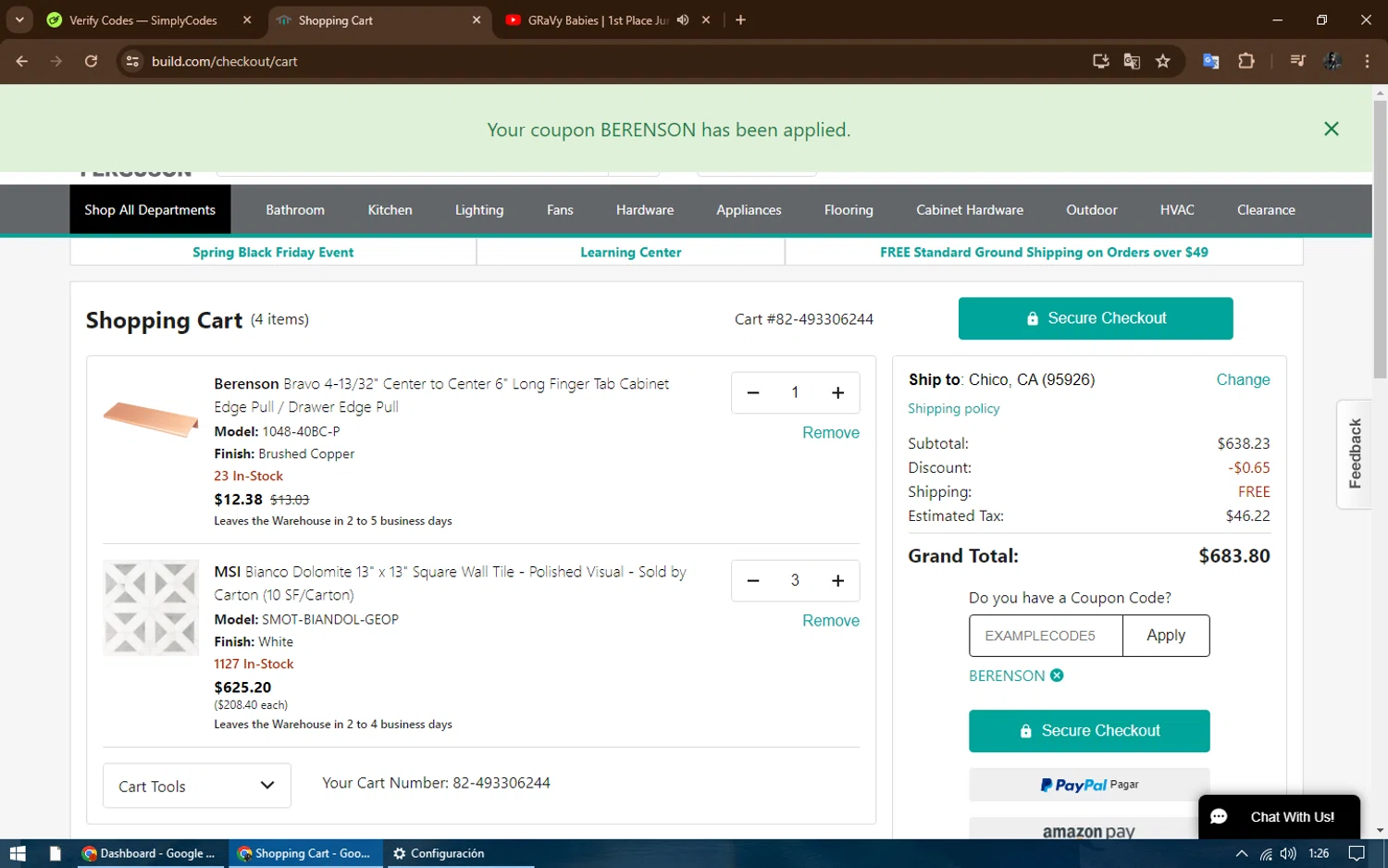This screenshot has height=868, width=1388.
Task: Expand the Cart Tools dropdown
Action: [197, 786]
